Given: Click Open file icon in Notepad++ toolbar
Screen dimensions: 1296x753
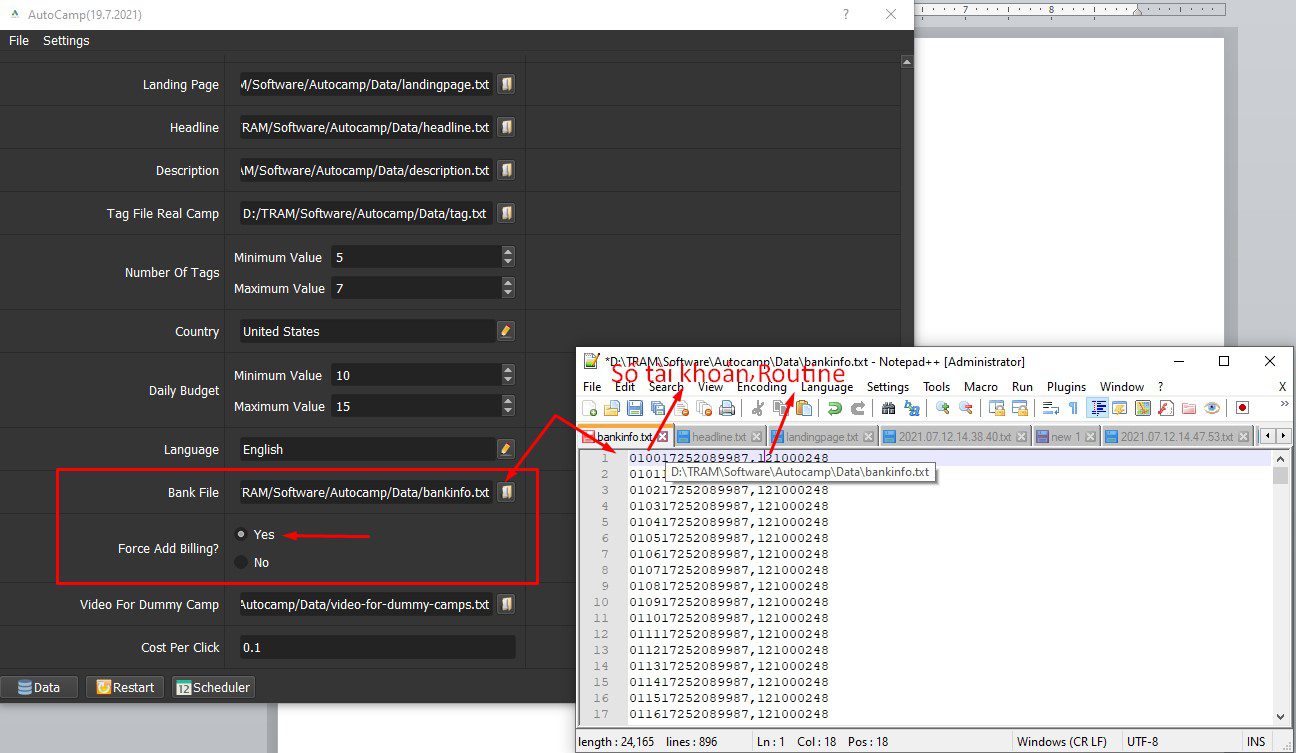Looking at the screenshot, I should click(612, 408).
